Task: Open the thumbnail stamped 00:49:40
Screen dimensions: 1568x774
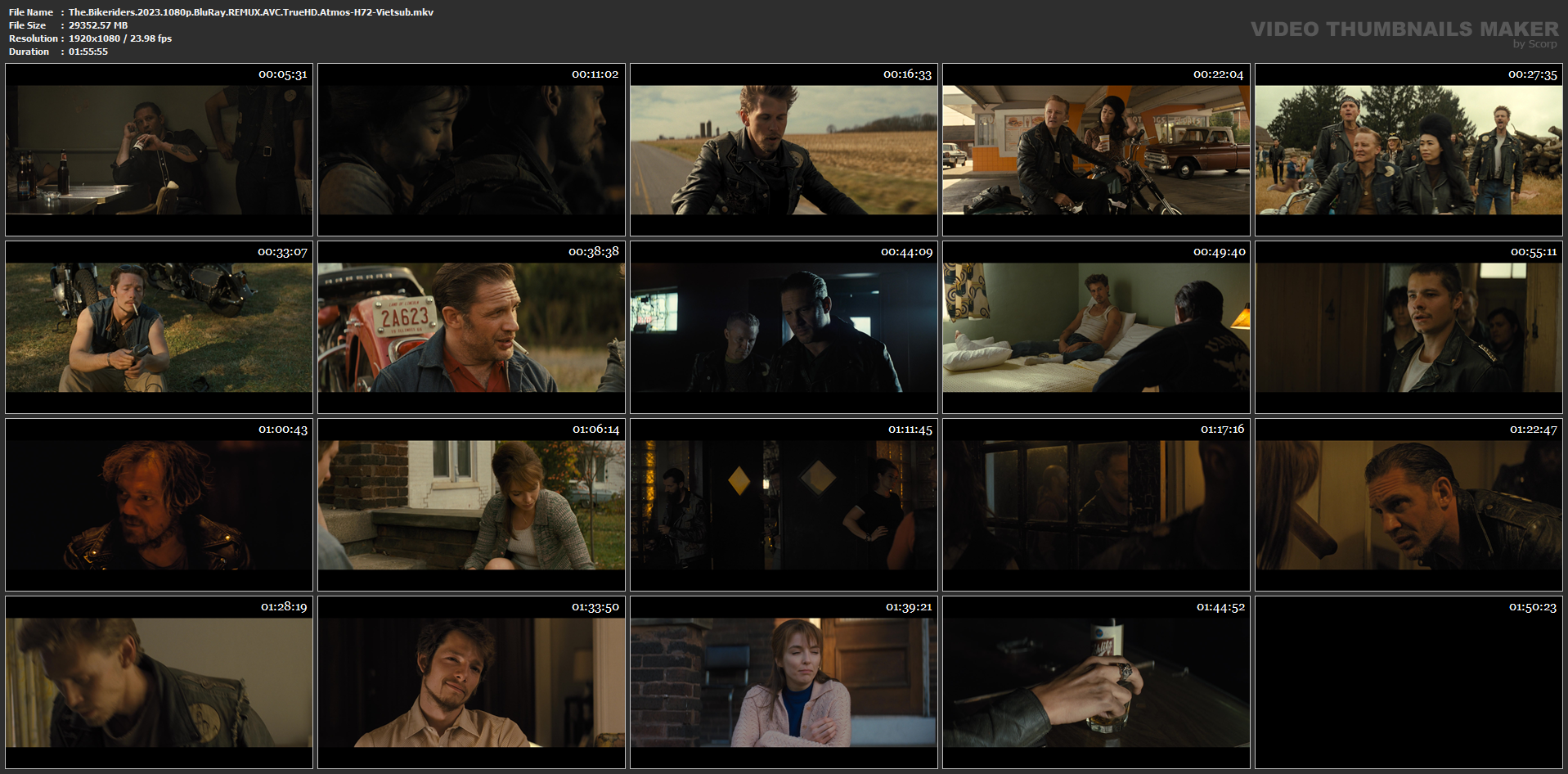Action: tap(1096, 327)
